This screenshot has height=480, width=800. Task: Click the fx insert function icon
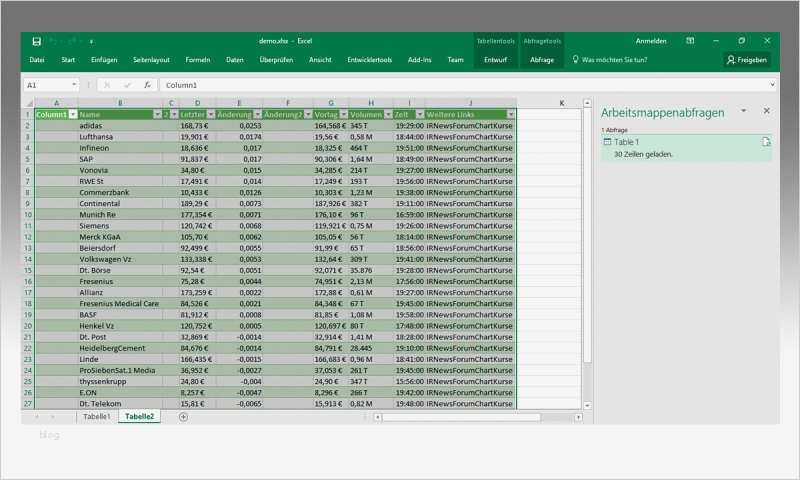click(x=147, y=85)
